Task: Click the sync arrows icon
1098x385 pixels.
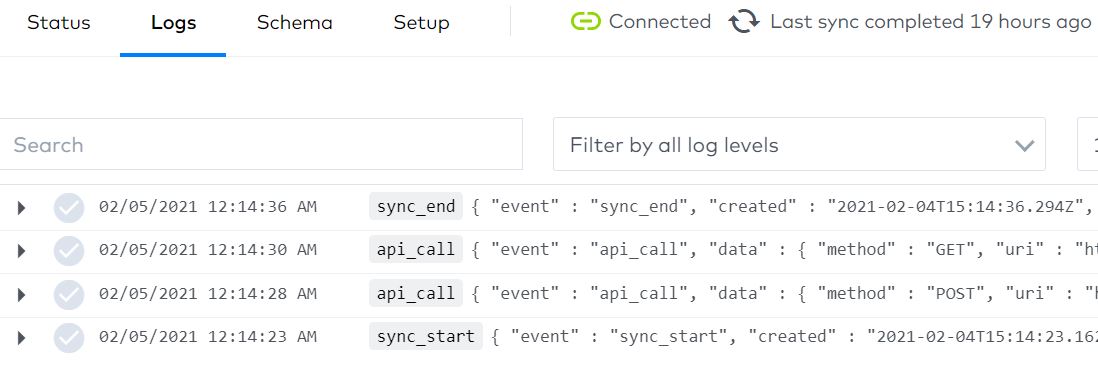Action: coord(744,22)
